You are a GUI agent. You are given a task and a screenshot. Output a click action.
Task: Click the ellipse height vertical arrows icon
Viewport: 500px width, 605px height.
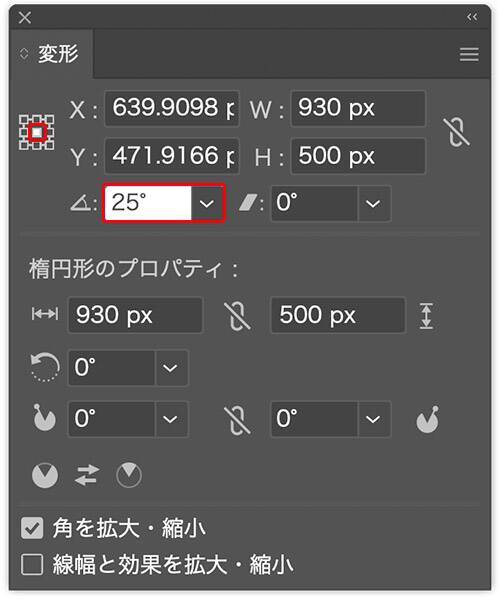(x=426, y=316)
